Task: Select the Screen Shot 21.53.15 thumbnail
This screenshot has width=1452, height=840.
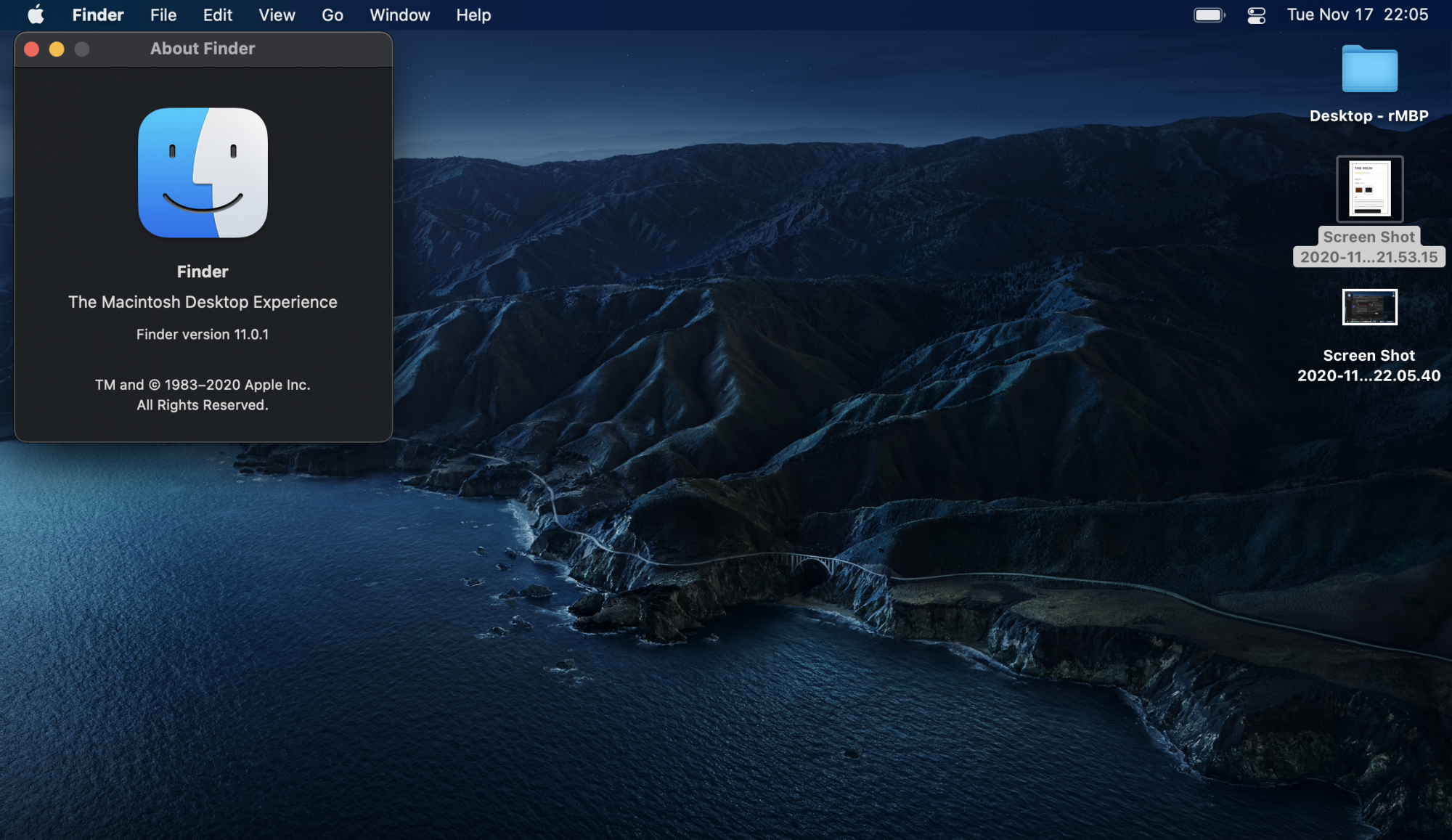Action: tap(1370, 189)
